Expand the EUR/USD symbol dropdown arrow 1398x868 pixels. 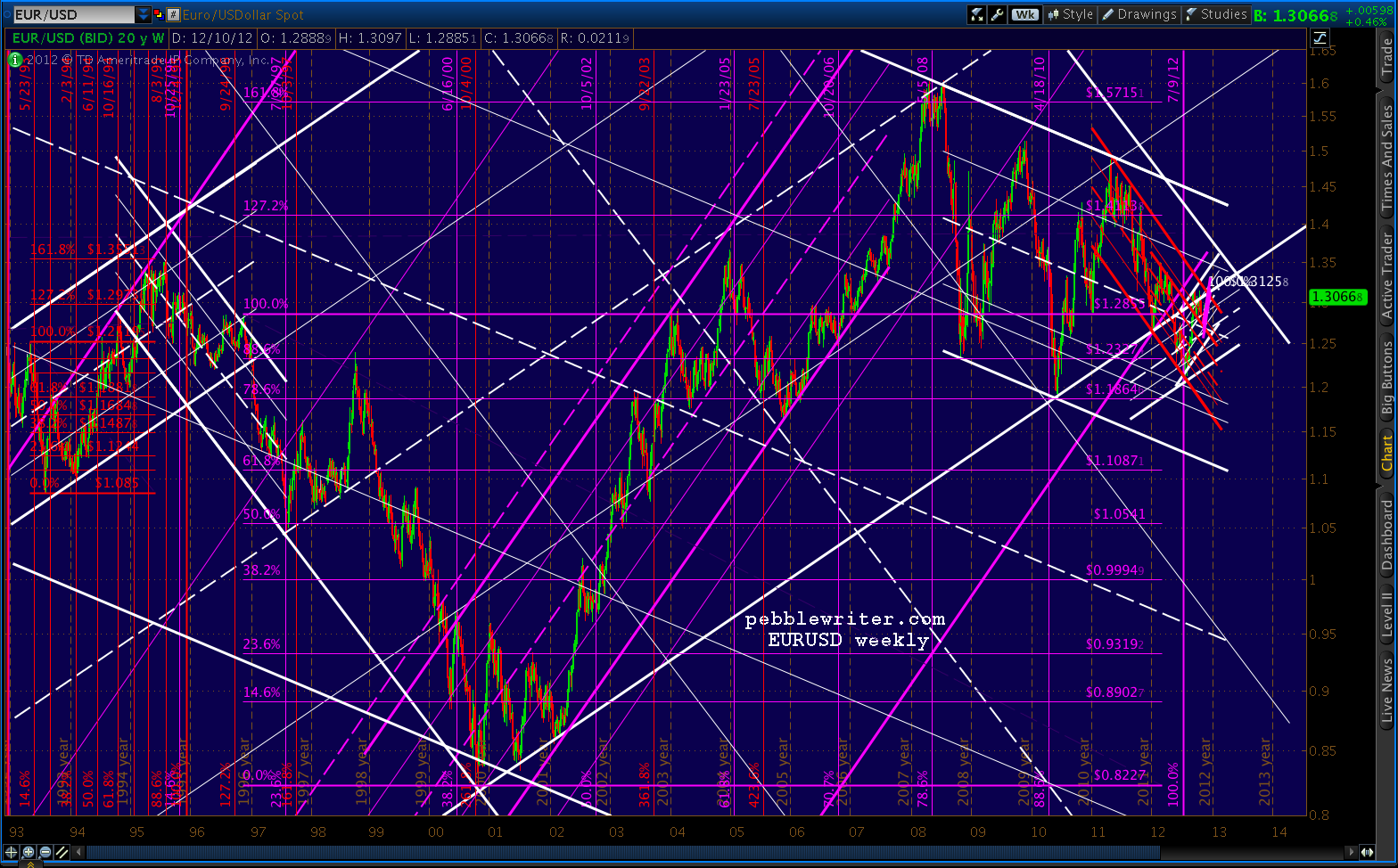tap(143, 15)
